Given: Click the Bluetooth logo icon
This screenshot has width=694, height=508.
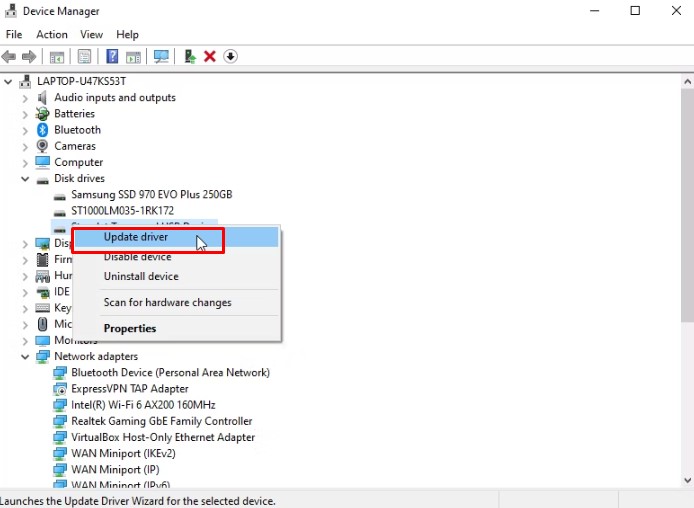Looking at the screenshot, I should pyautogui.click(x=42, y=130).
